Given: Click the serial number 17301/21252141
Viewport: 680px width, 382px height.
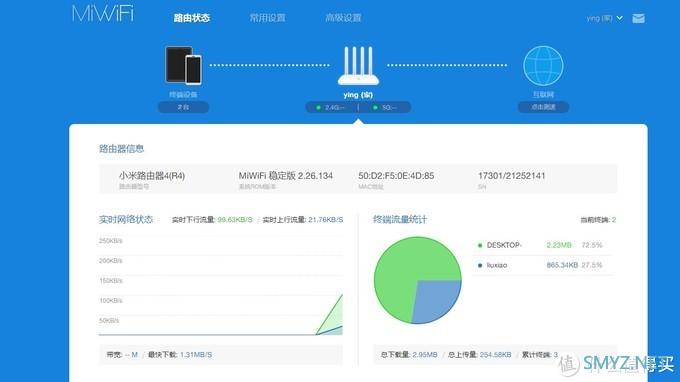Looking at the screenshot, I should pos(511,176).
